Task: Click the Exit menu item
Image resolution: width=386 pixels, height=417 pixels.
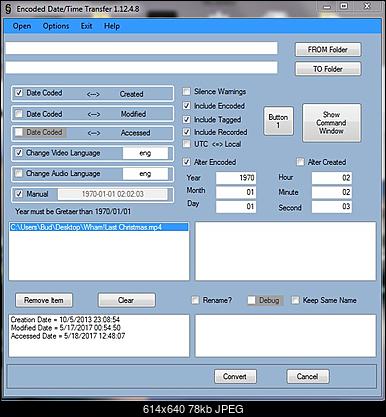Action: 86,26
